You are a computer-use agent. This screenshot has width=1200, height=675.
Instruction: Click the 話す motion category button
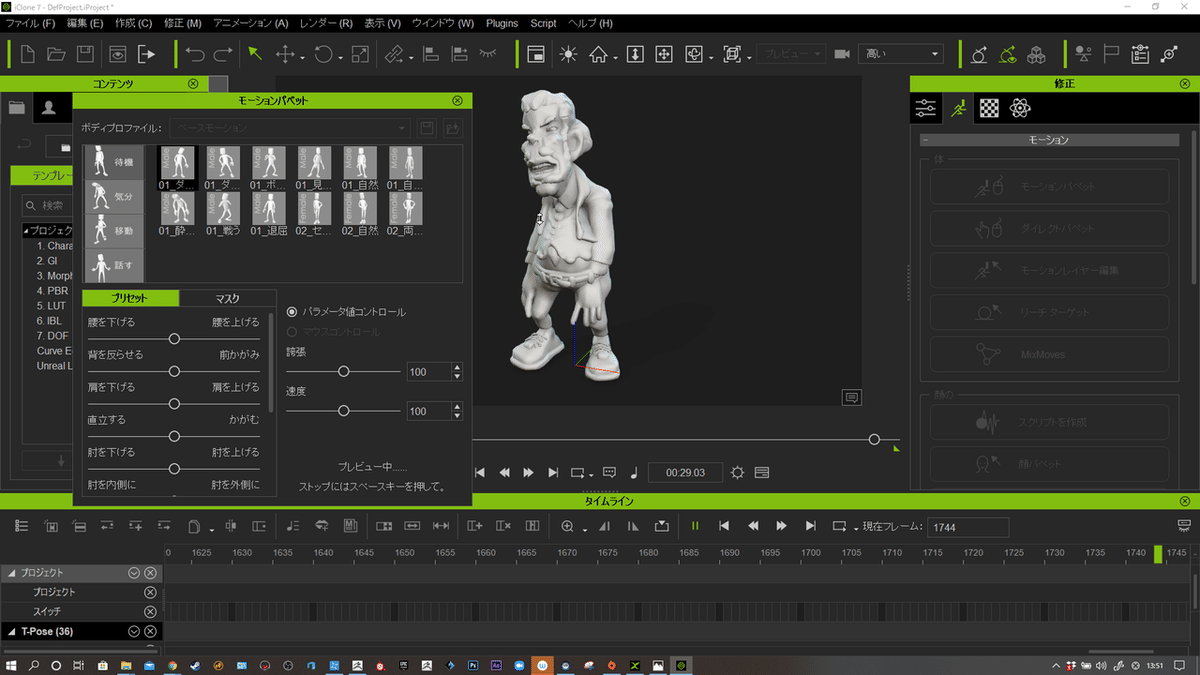[x=113, y=266]
